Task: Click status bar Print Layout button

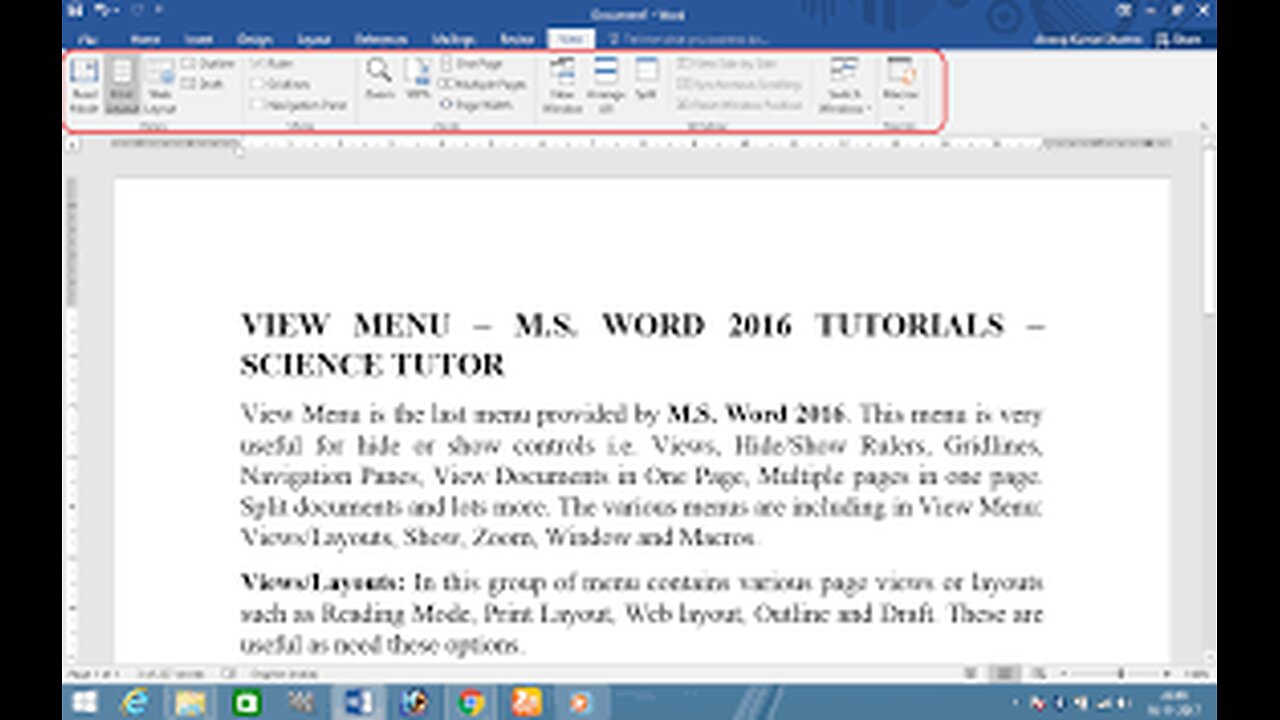Action: [x=1006, y=675]
